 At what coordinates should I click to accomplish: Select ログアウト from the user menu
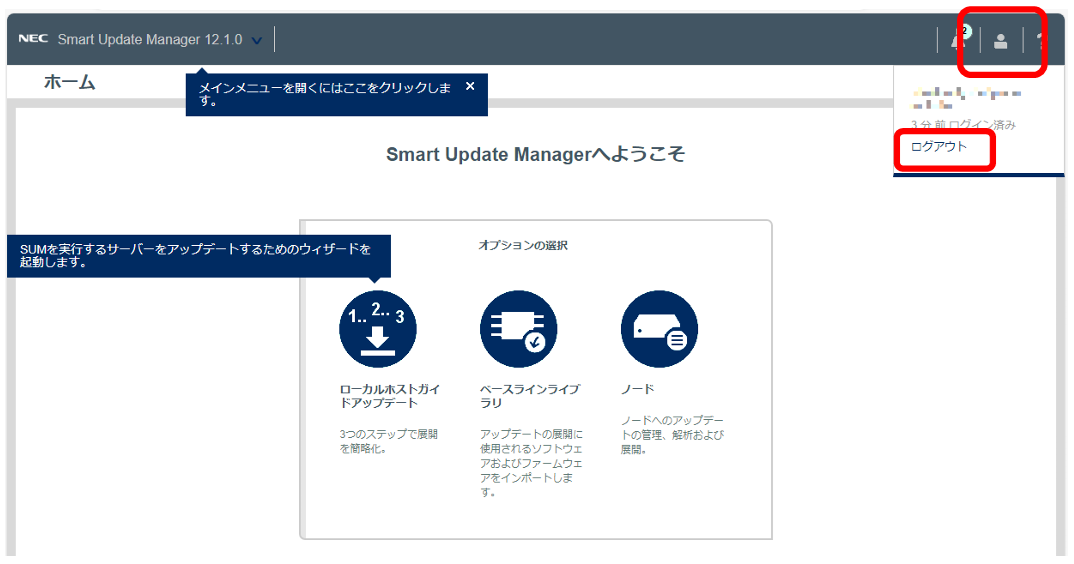coord(939,147)
